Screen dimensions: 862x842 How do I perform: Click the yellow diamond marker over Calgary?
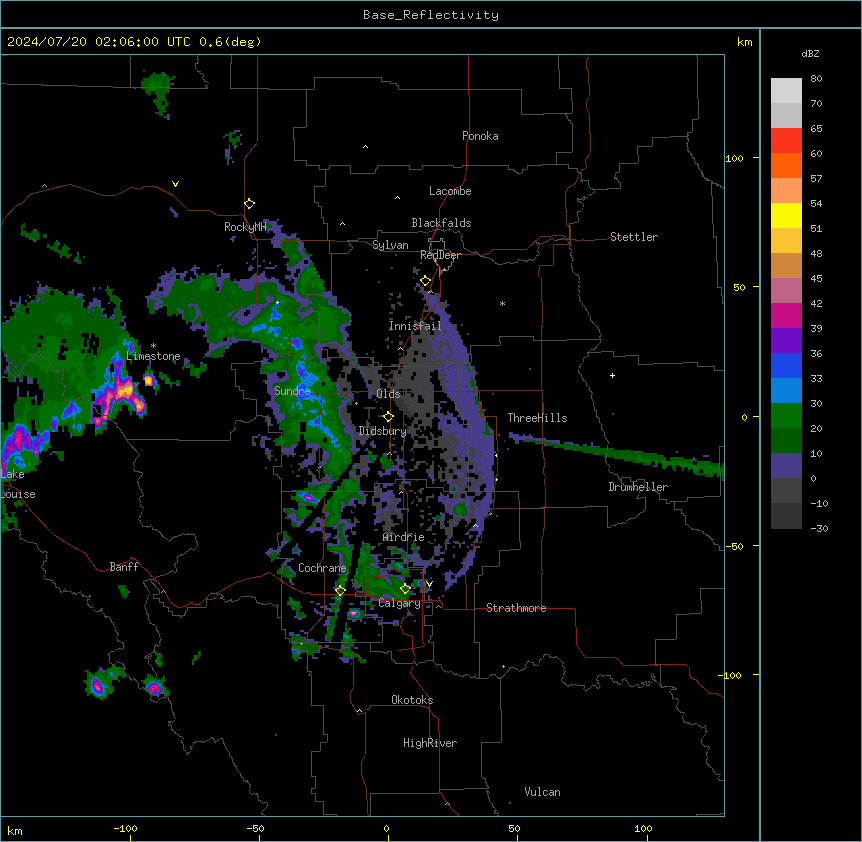point(405,589)
